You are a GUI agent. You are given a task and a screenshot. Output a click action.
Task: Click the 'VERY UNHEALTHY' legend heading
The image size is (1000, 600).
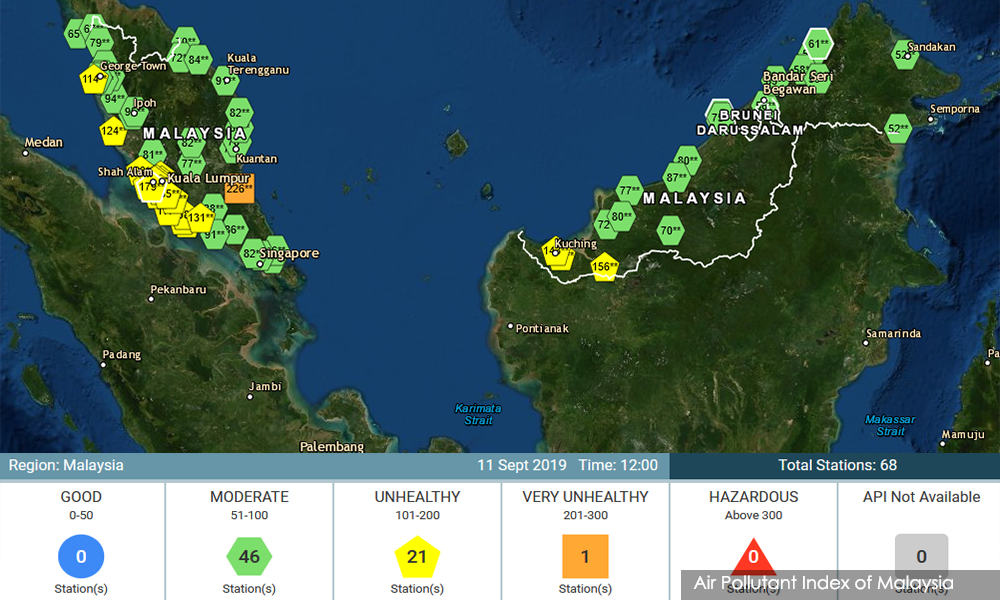585,497
